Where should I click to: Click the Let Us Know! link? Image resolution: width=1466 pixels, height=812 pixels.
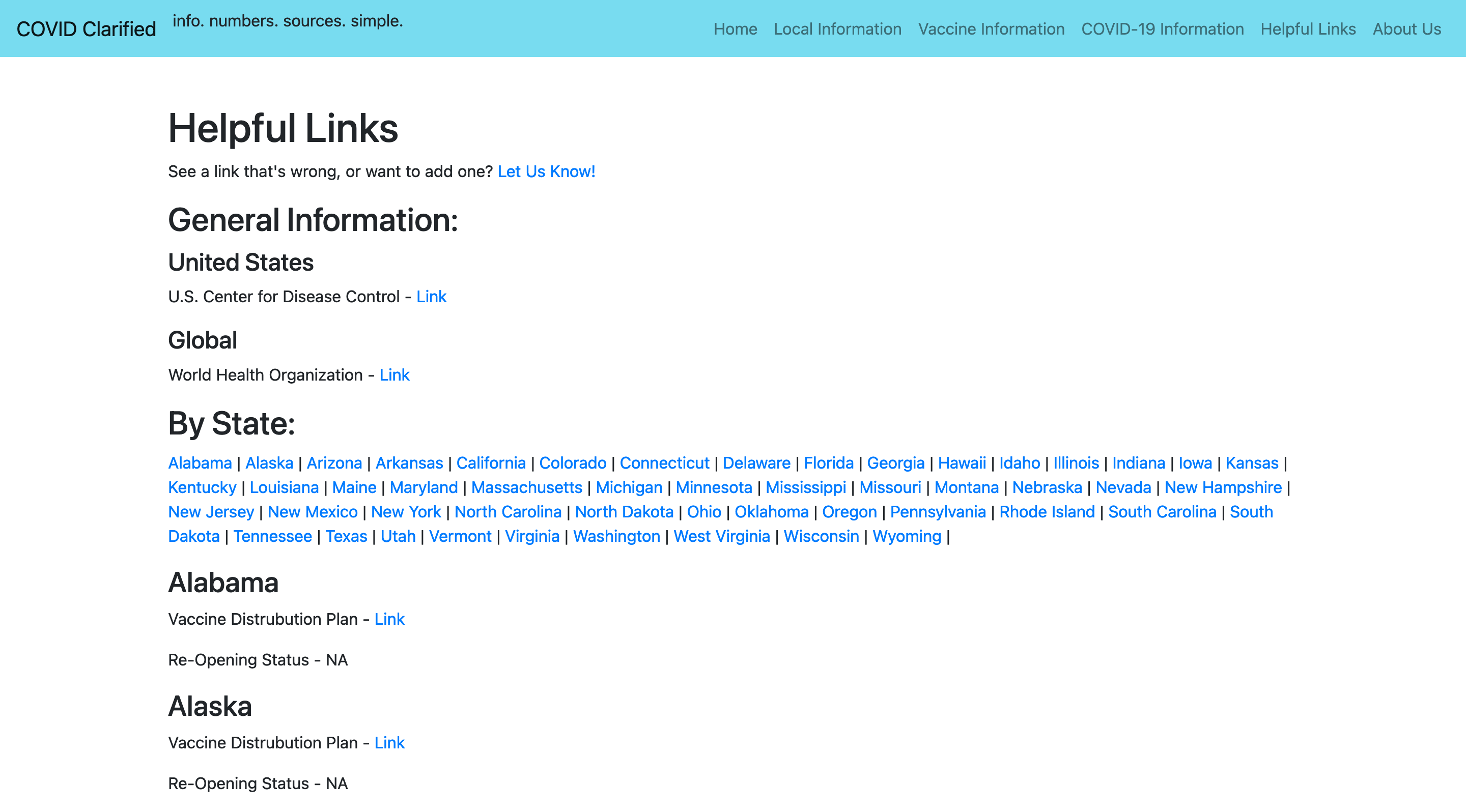click(x=546, y=171)
